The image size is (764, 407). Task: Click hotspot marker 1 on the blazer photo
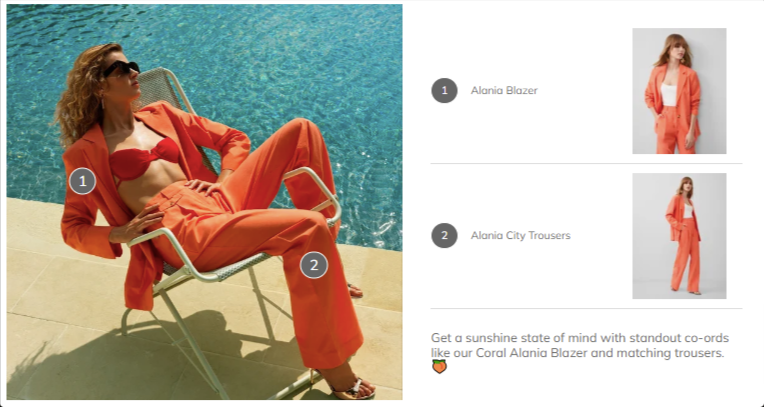tap(82, 181)
